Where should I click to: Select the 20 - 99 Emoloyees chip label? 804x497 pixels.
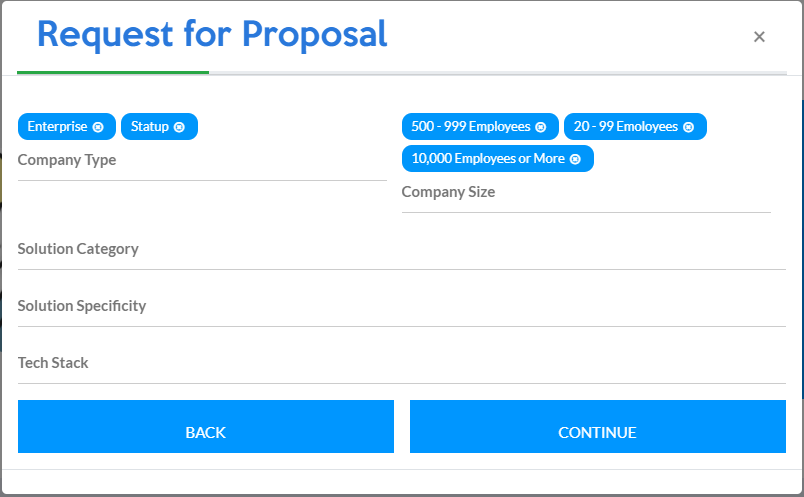click(x=626, y=127)
